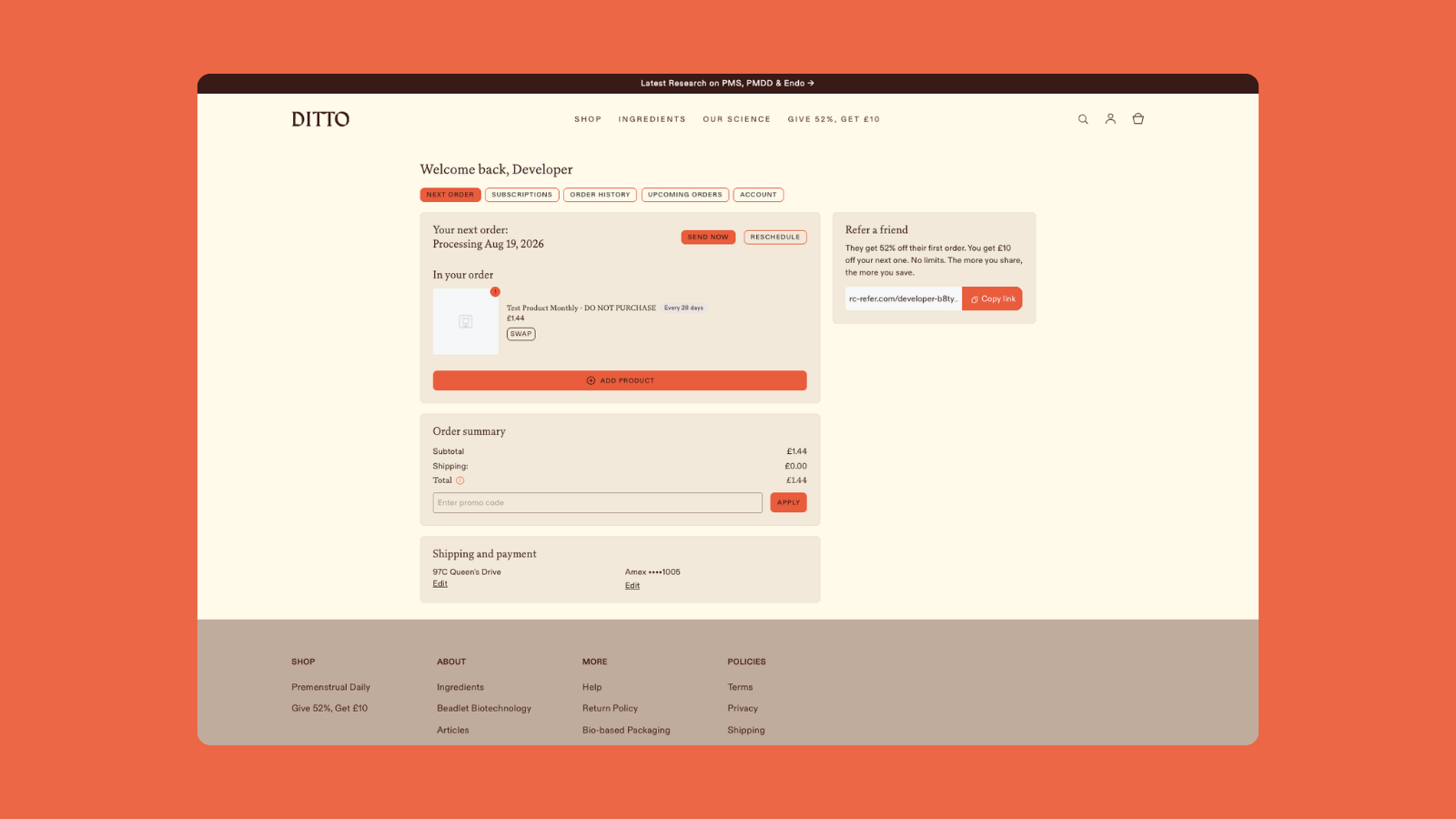Open Ingredients footer link
The height and width of the screenshot is (819, 1456).
pyautogui.click(x=460, y=687)
